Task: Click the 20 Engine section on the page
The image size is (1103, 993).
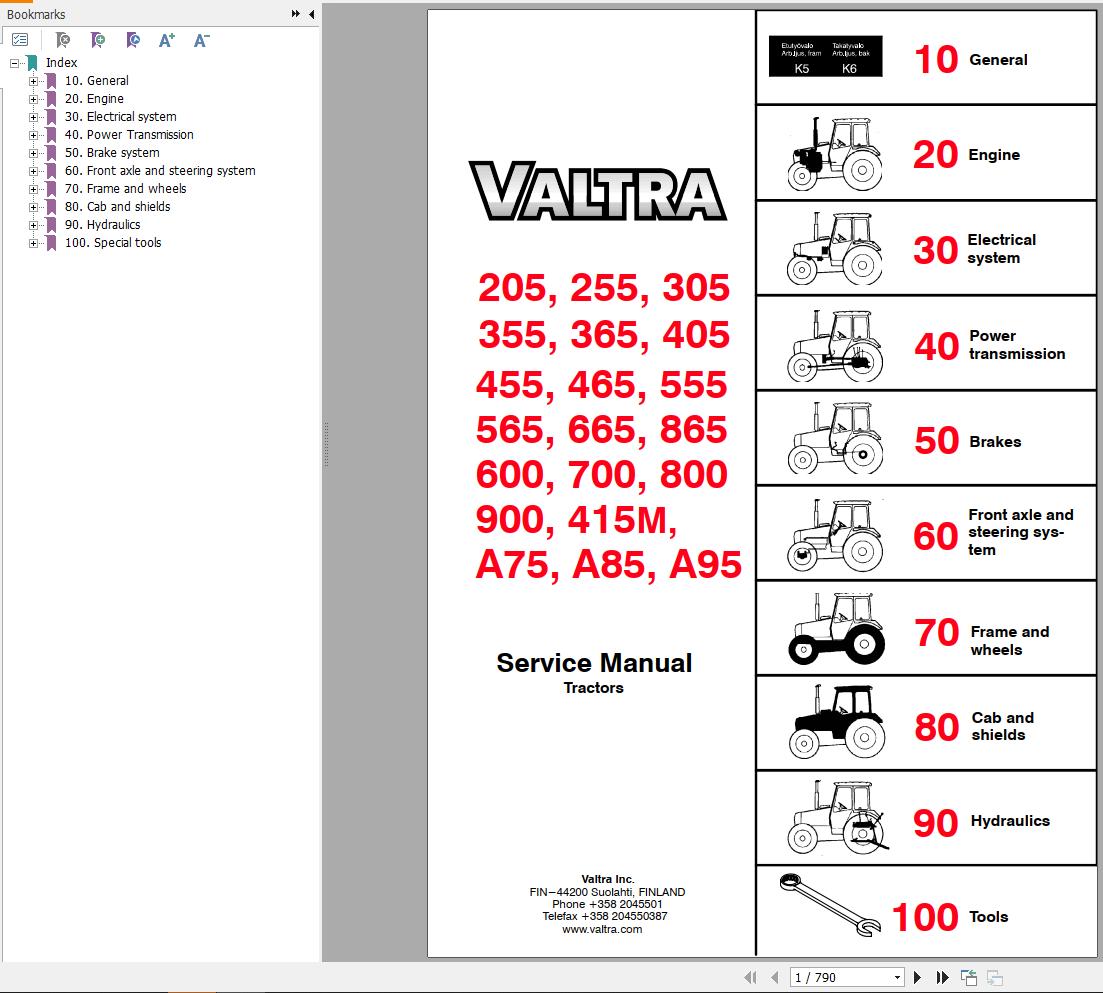Action: [x=926, y=153]
